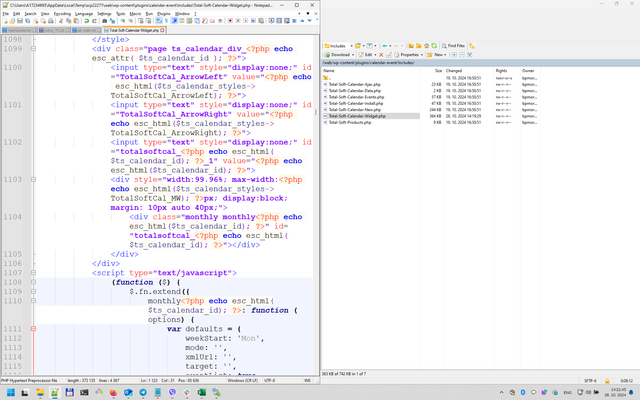Screen dimensions: 640x400
Task: Click the Download button in WinSCP
Action: click(x=337, y=55)
